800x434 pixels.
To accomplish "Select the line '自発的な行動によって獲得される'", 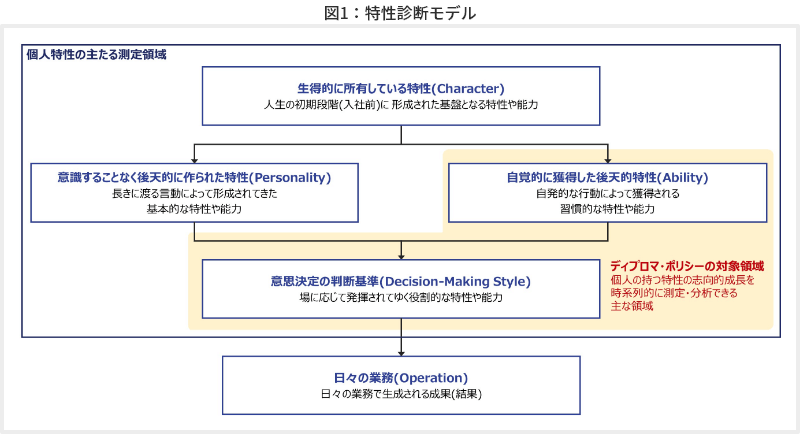I will (607, 193).
